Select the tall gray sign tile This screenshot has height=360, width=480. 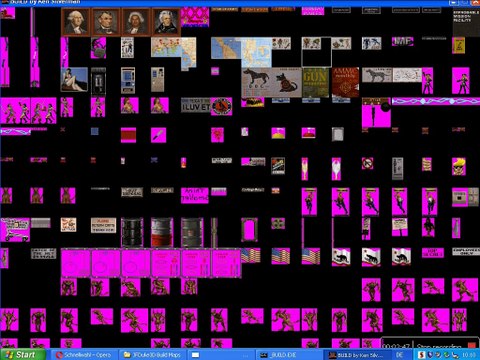[397, 169]
